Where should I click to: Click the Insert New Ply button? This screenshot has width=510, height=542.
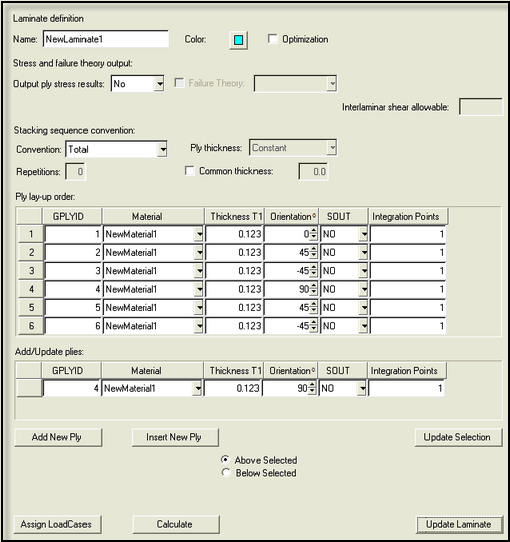(x=175, y=437)
